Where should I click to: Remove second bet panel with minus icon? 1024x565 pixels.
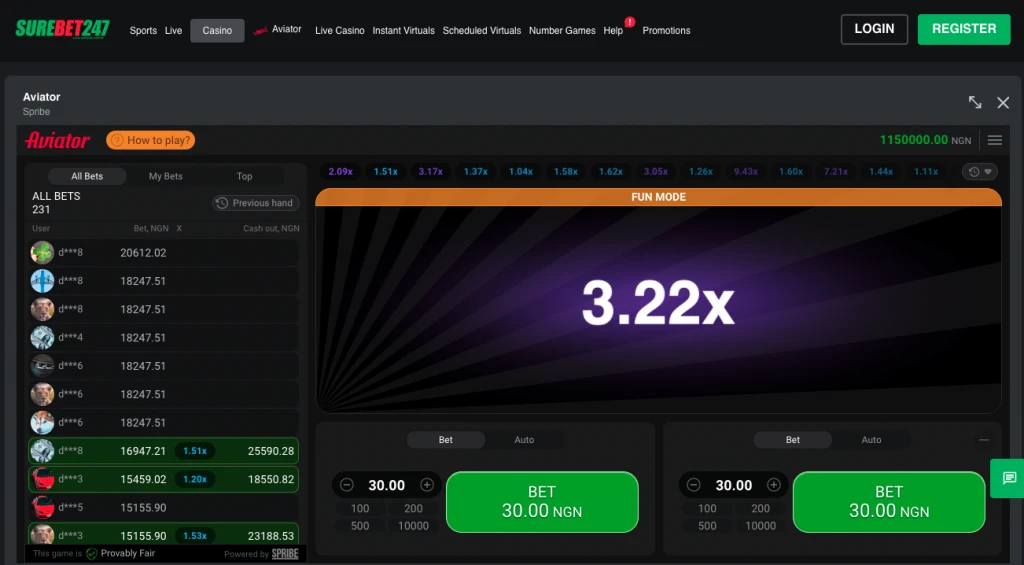(x=984, y=440)
